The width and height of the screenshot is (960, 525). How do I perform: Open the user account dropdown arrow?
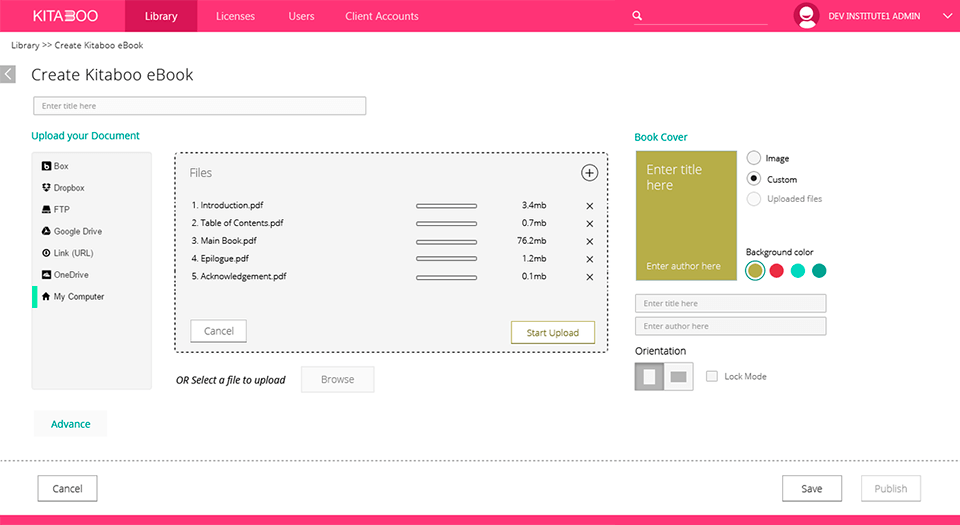pos(948,17)
